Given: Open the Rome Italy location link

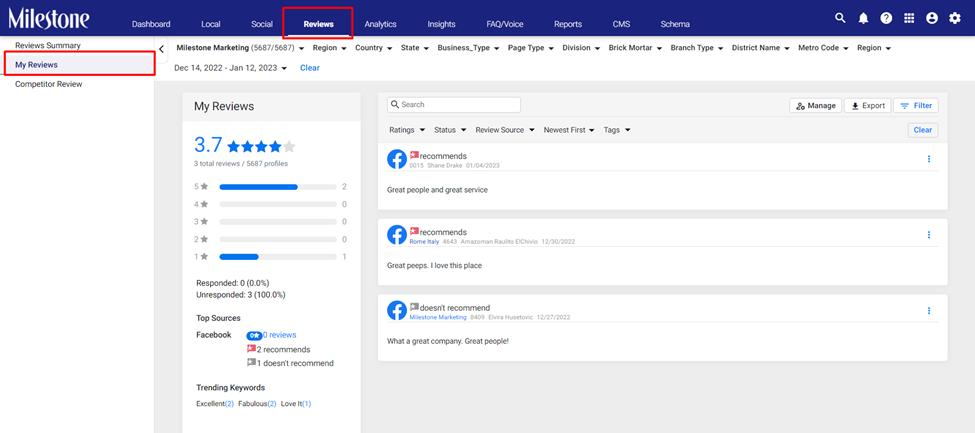Looking at the screenshot, I should [424, 241].
